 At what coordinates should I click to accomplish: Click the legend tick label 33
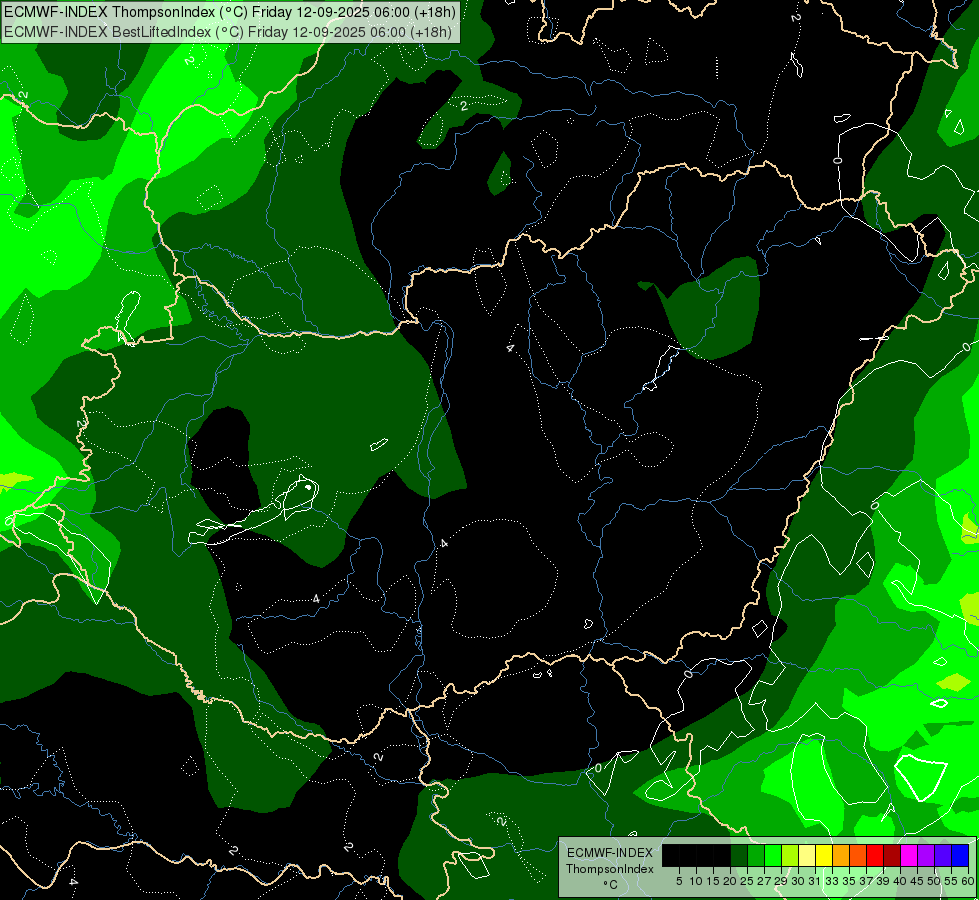tap(832, 881)
